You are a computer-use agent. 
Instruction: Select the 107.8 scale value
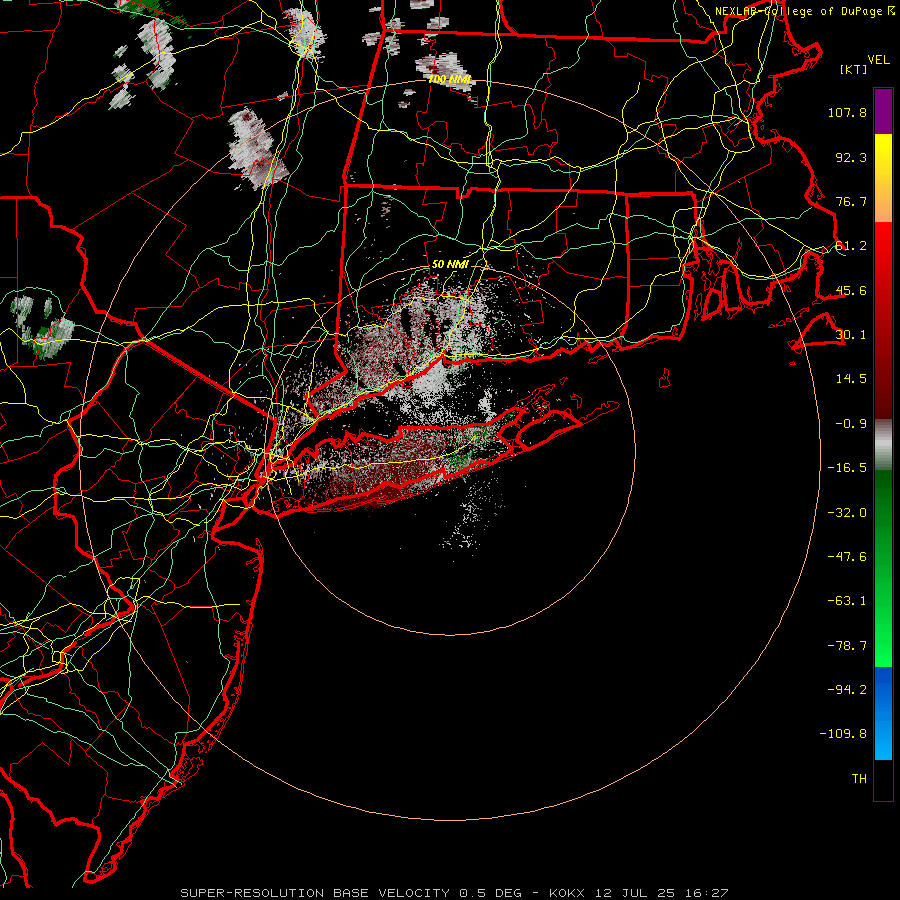(847, 112)
